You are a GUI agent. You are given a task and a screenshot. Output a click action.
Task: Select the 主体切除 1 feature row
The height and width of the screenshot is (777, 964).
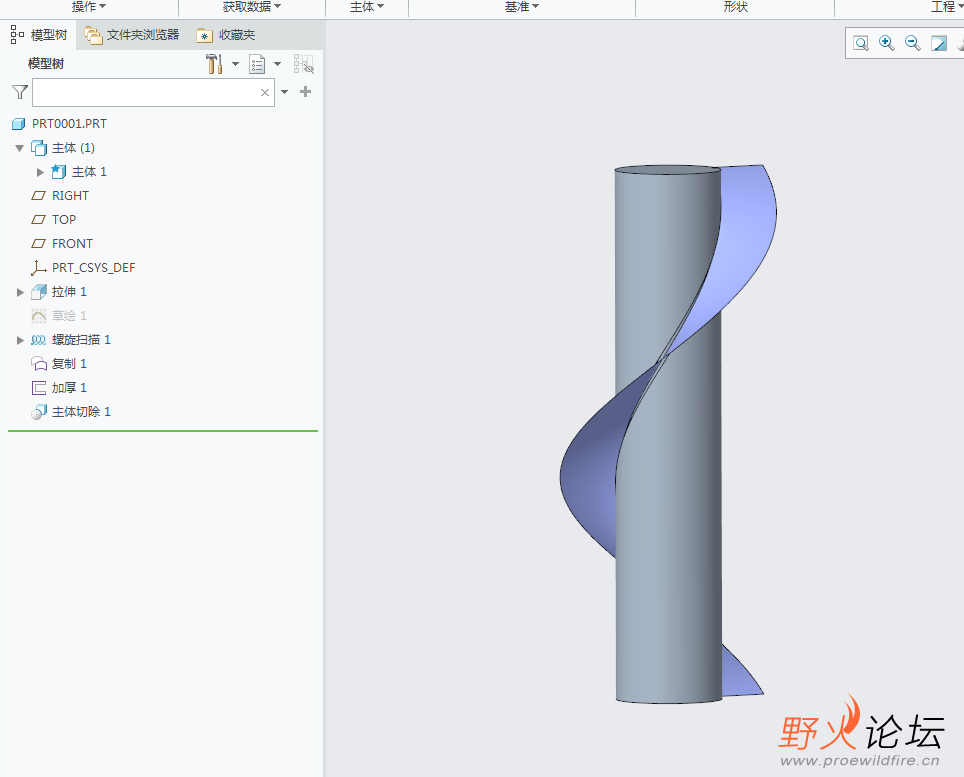tap(81, 412)
